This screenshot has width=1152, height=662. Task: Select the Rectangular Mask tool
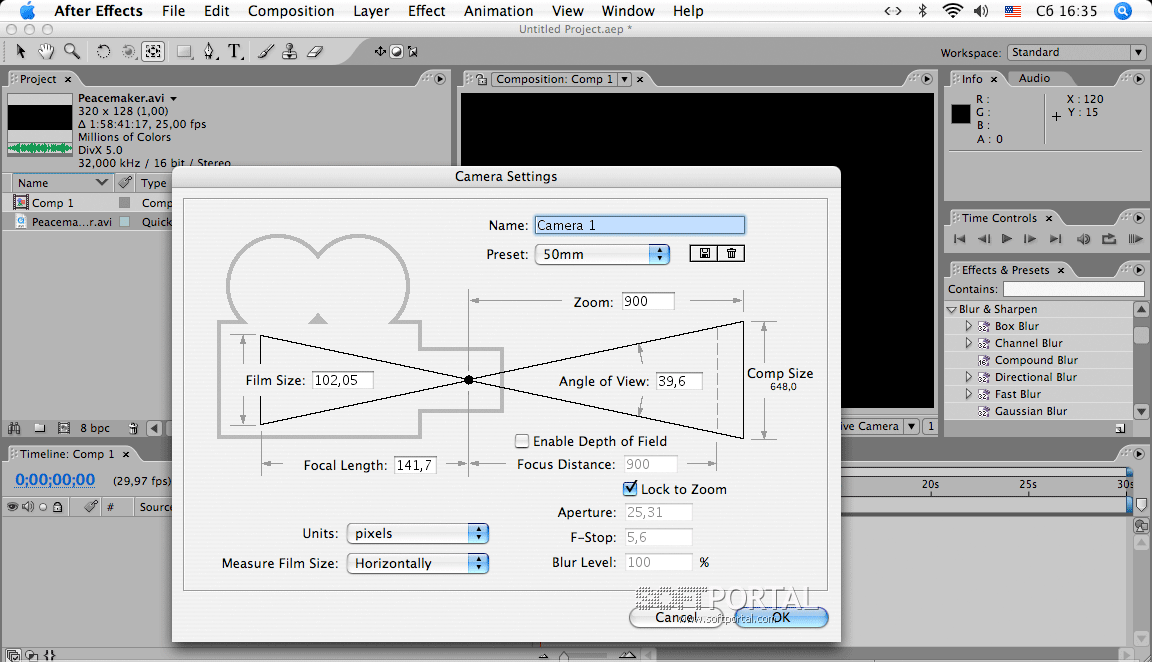184,51
